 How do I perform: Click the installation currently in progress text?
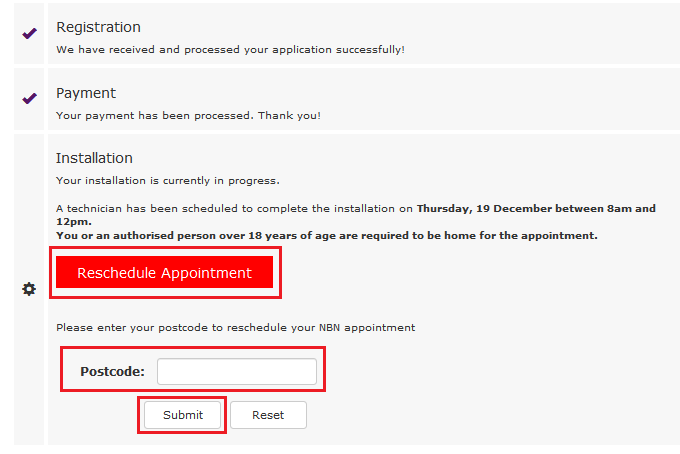168,181
